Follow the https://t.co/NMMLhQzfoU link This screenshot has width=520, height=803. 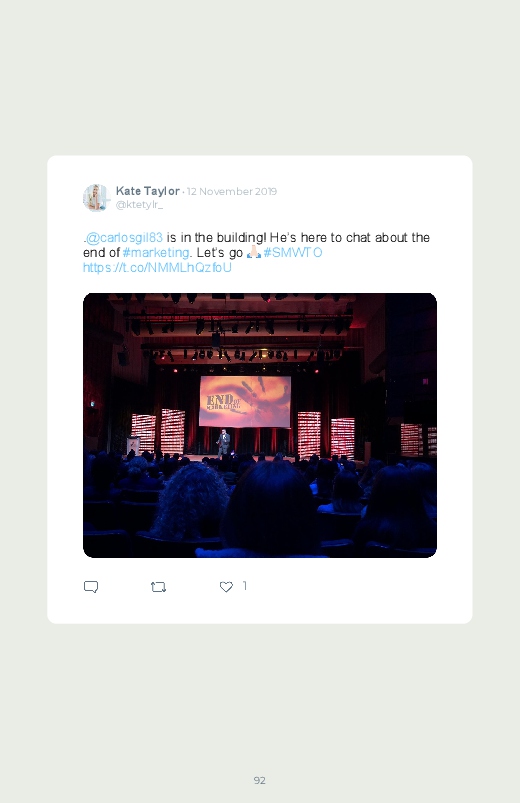(x=157, y=267)
